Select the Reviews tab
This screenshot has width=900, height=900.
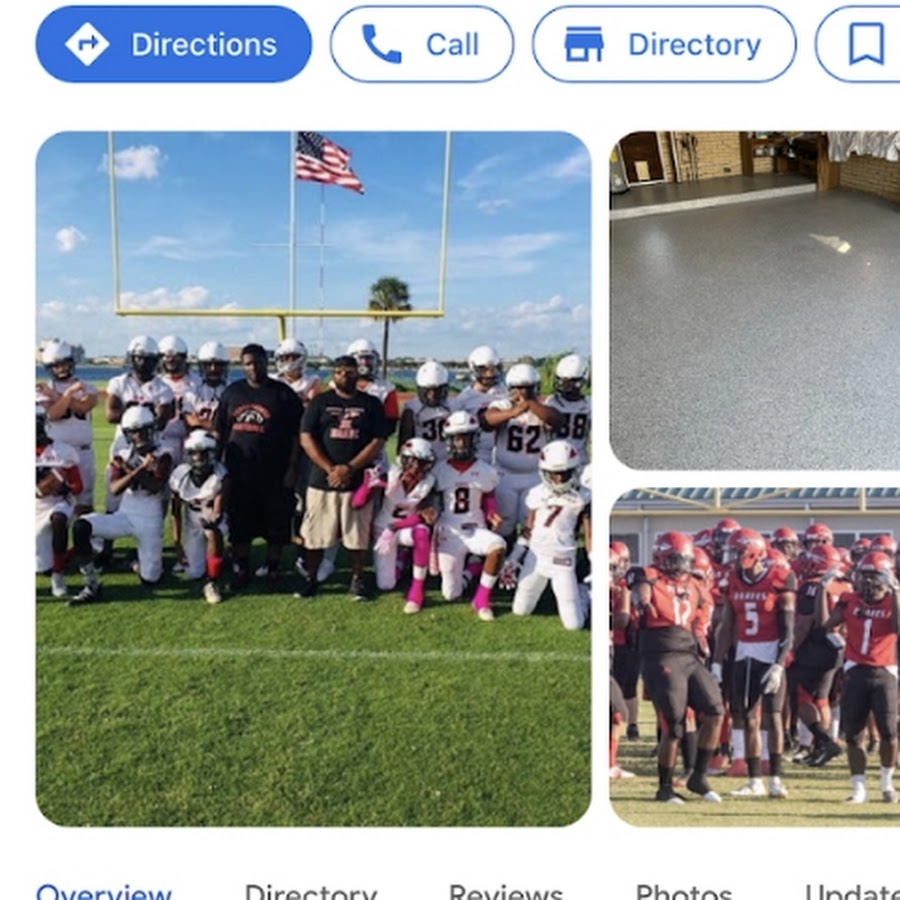click(506, 892)
